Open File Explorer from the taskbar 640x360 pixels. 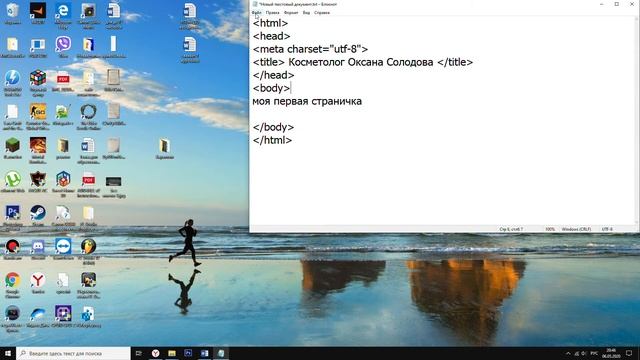pyautogui.click(x=172, y=353)
